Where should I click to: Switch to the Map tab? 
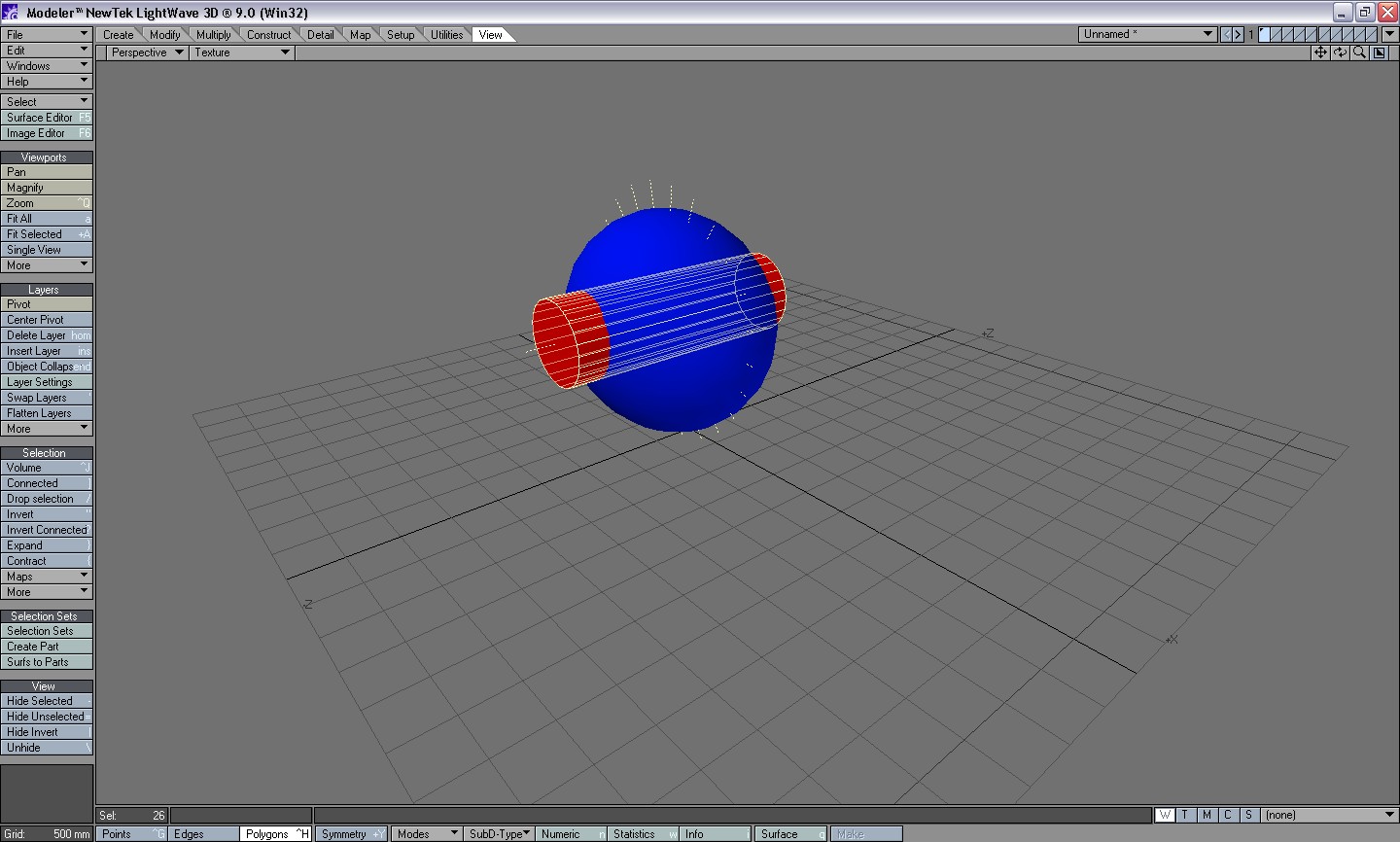[359, 34]
